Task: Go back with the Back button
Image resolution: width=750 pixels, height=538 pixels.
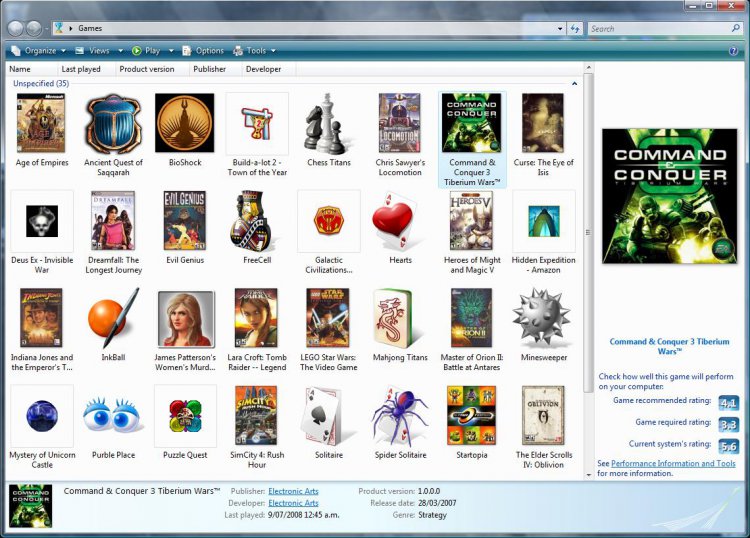Action: coord(16,29)
